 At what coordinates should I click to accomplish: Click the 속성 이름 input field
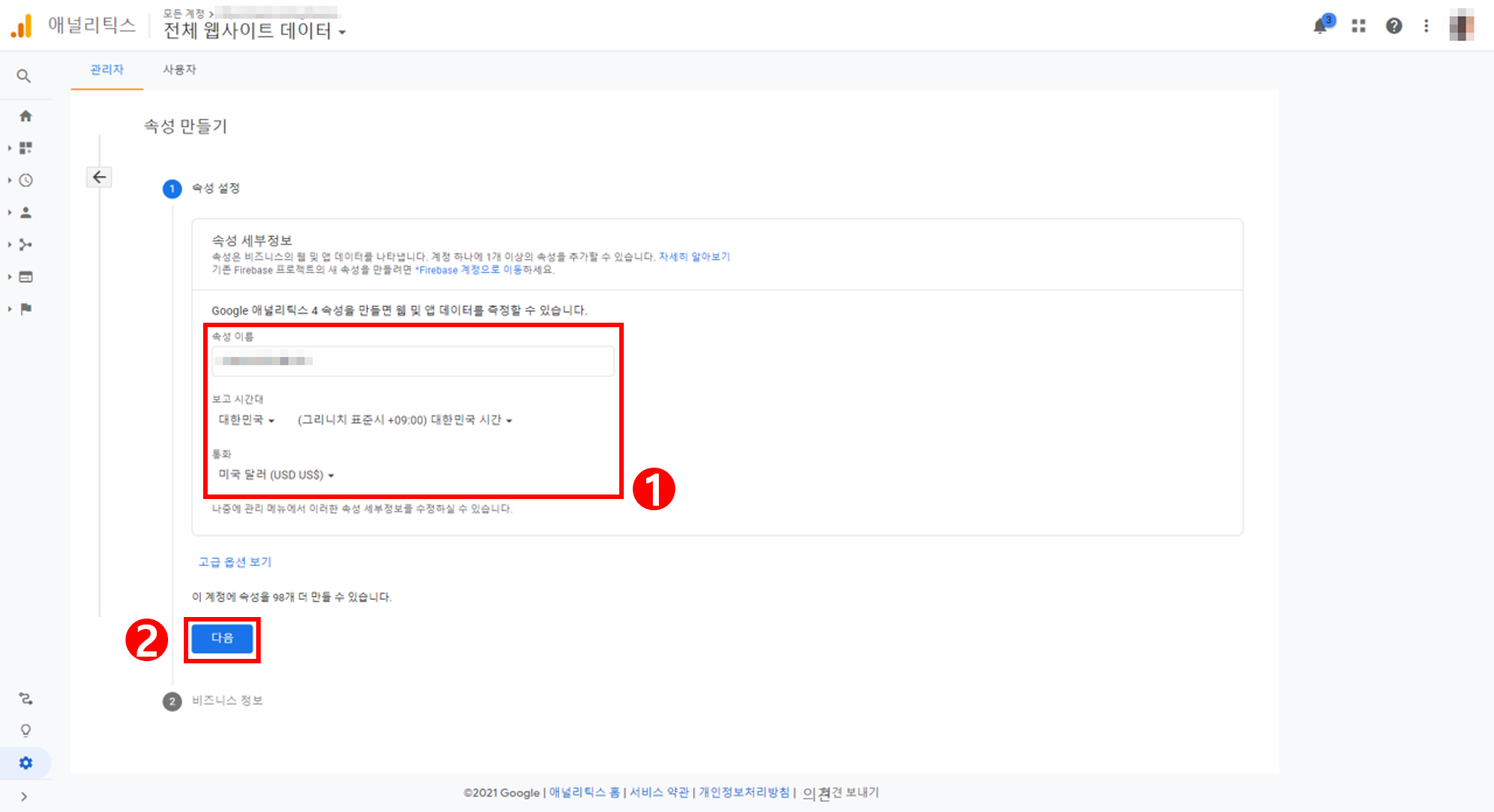pos(412,361)
